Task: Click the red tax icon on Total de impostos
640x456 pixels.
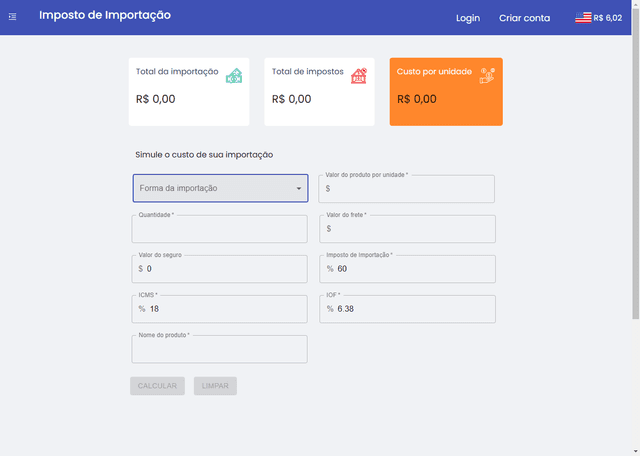Action: click(x=359, y=76)
